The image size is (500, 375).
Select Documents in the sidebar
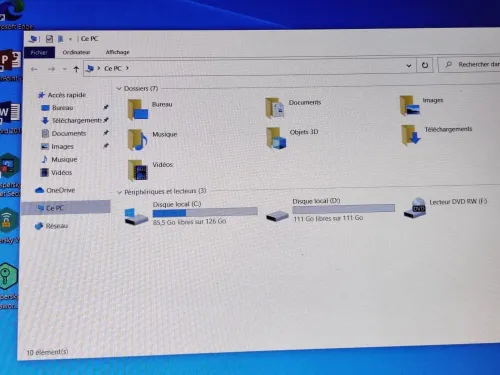(69, 133)
